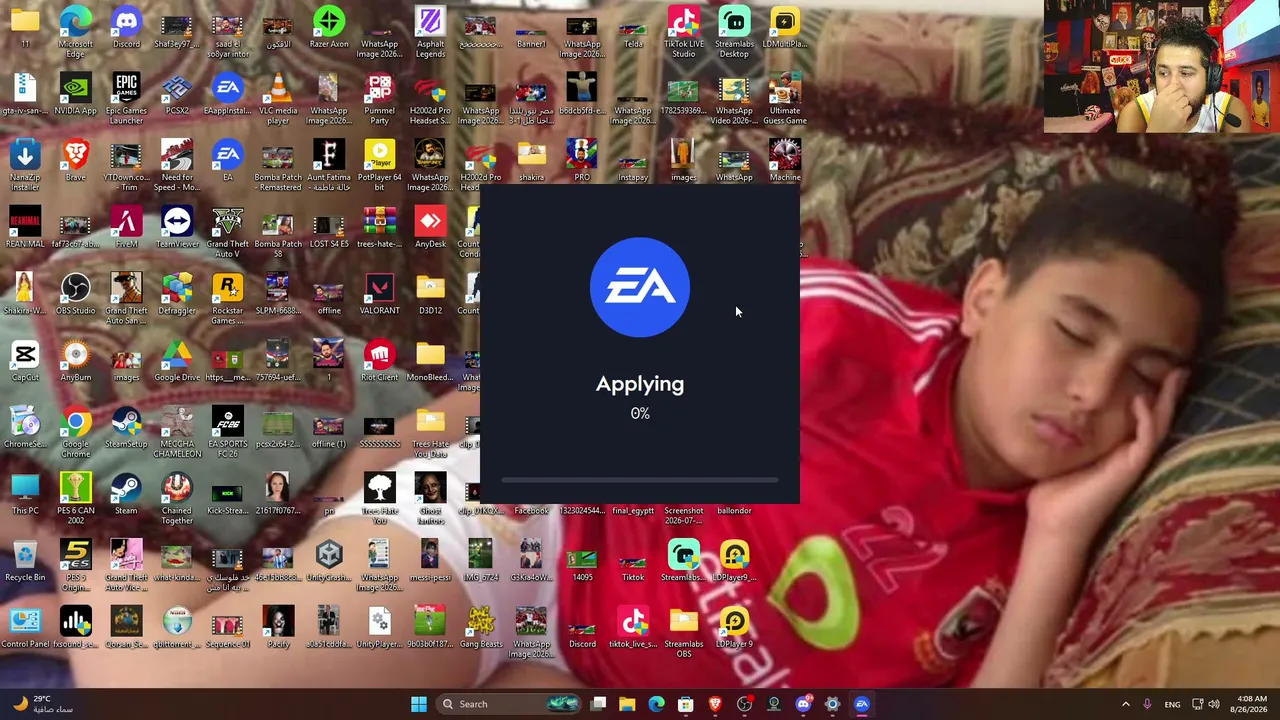This screenshot has height=720, width=1280.
Task: Select the shakira folder icon
Action: pos(531,162)
